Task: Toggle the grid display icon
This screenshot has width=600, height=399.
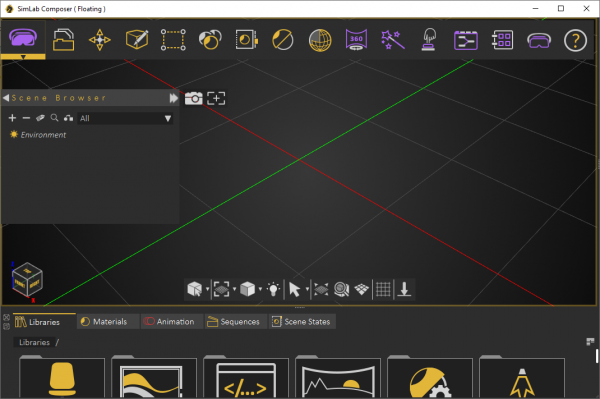Action: tap(383, 289)
